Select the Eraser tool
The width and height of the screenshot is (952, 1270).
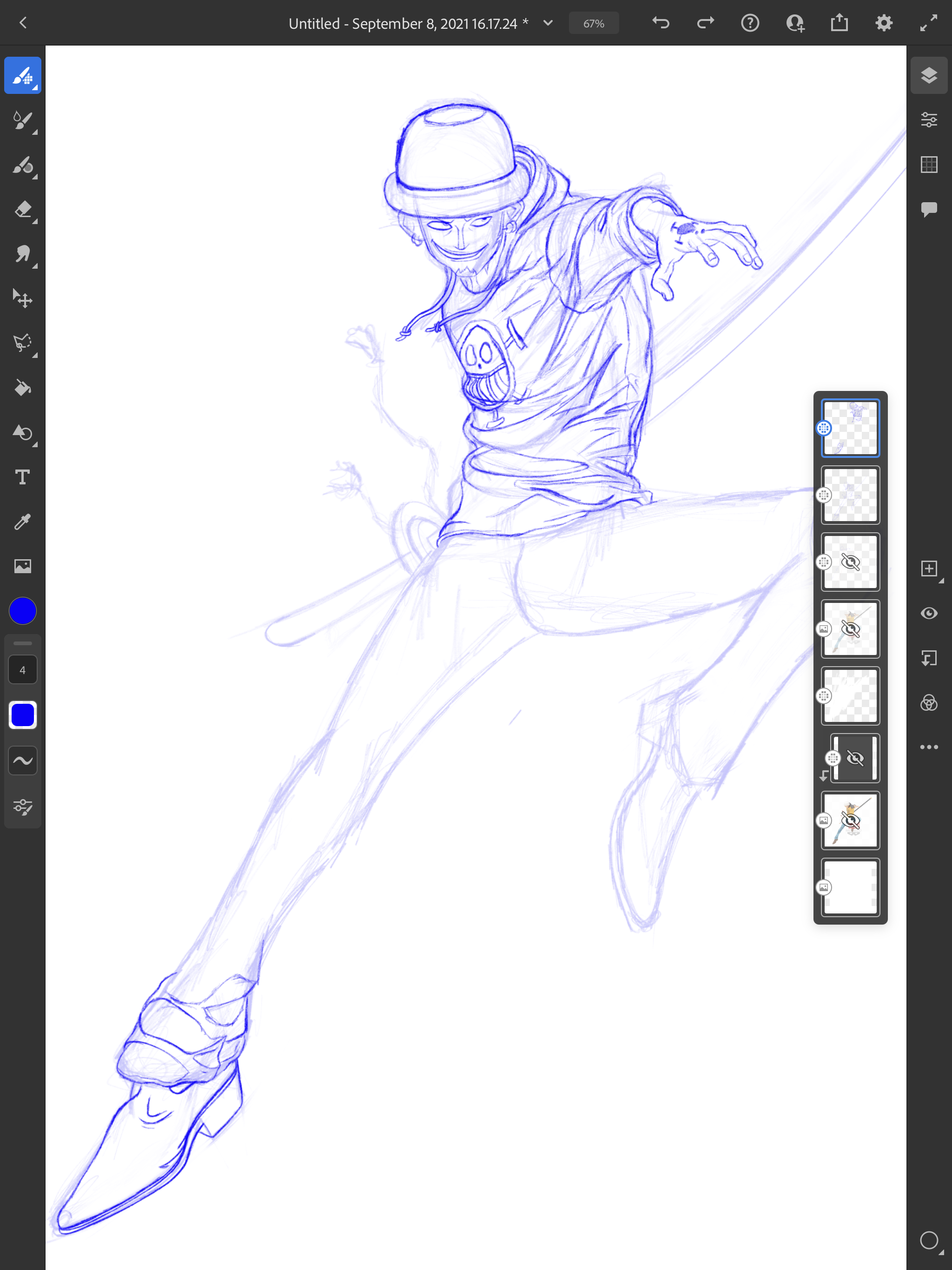[22, 210]
